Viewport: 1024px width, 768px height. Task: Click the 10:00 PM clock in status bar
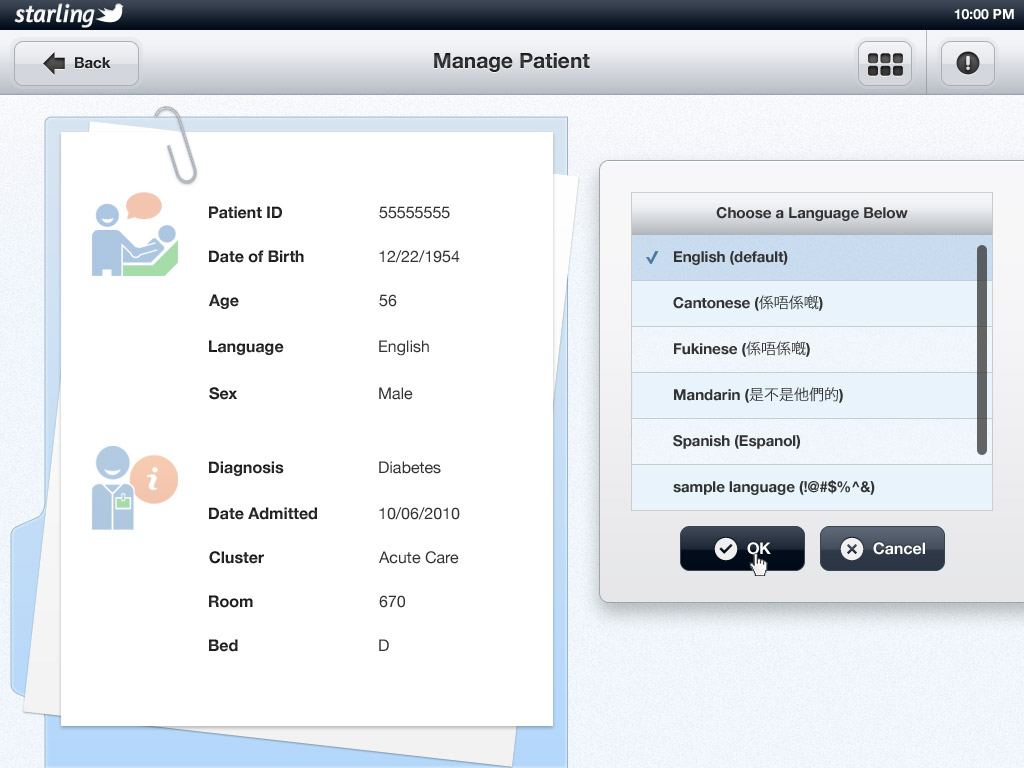point(984,14)
